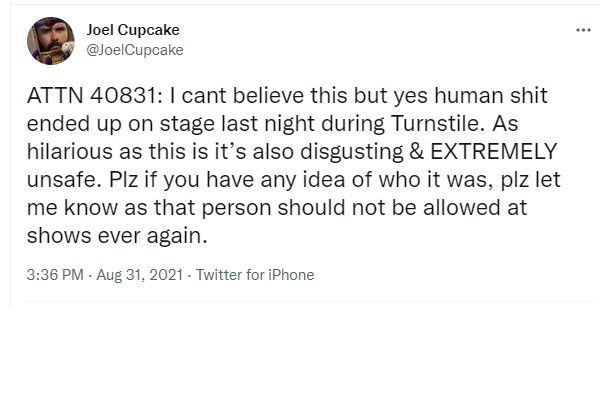
Task: Open the tweet's three-dot more options menu
Action: tap(583, 30)
